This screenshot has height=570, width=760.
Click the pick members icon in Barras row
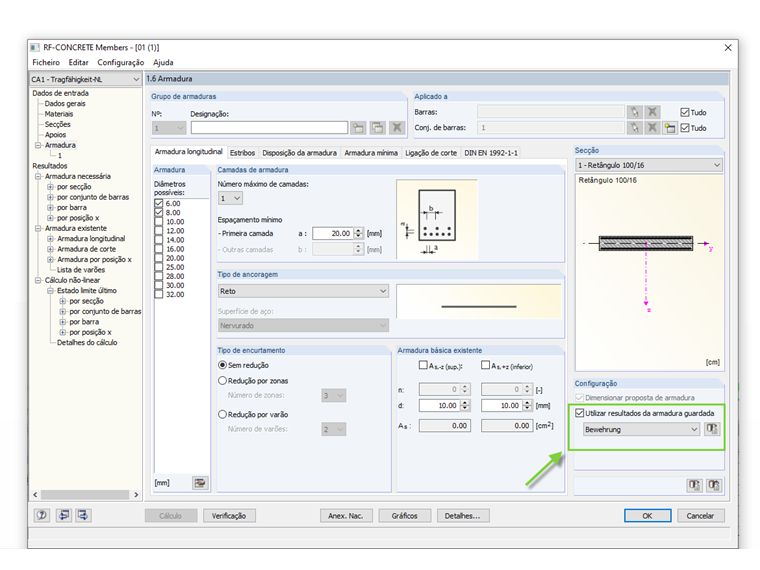634,112
